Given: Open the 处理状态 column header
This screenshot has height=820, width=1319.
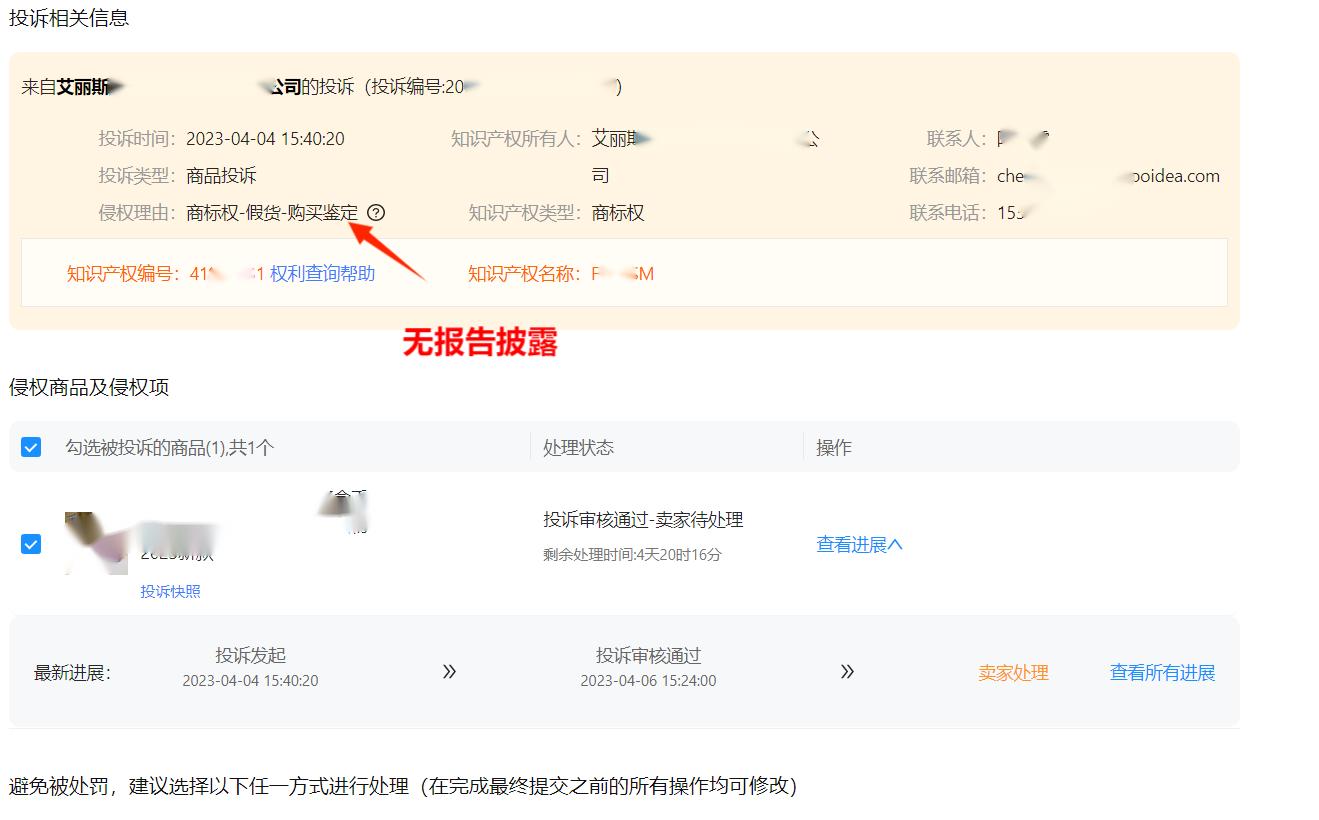Looking at the screenshot, I should (x=578, y=447).
